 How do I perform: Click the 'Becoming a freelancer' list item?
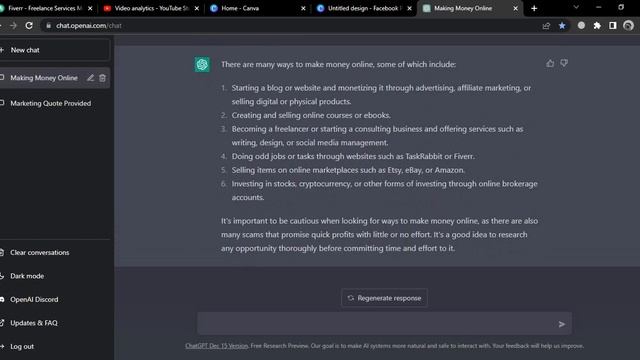377,136
